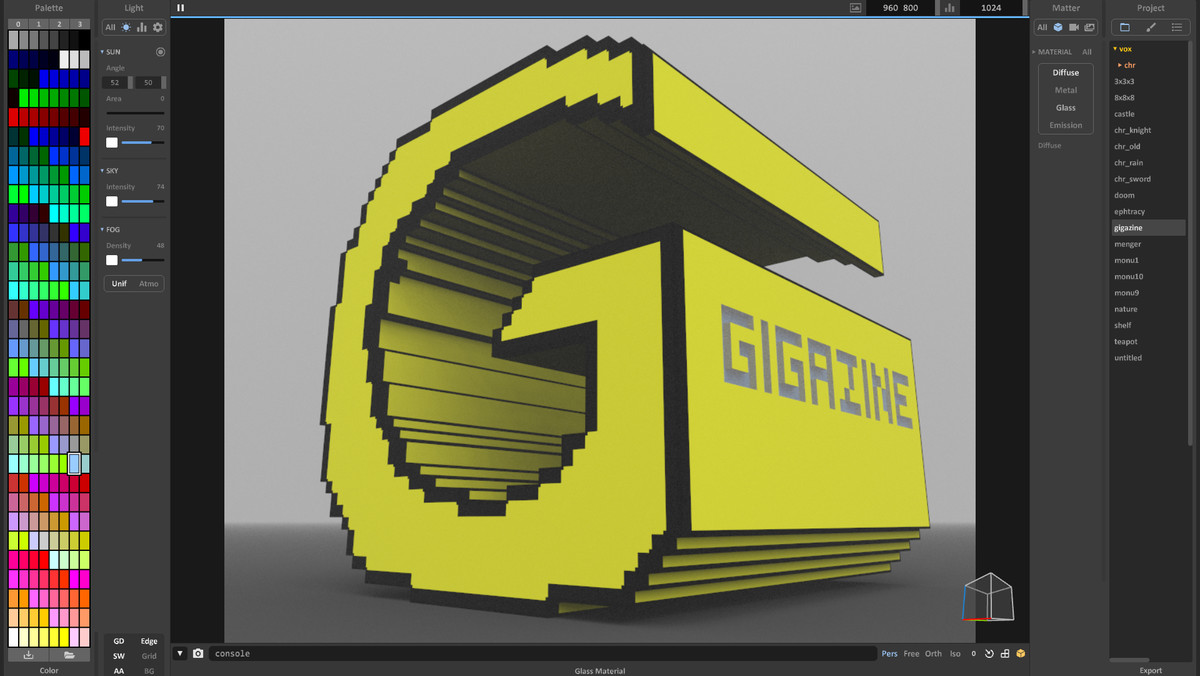This screenshot has width=1200, height=676.
Task: Expand the chr folder in project tree
Action: (x=1120, y=65)
